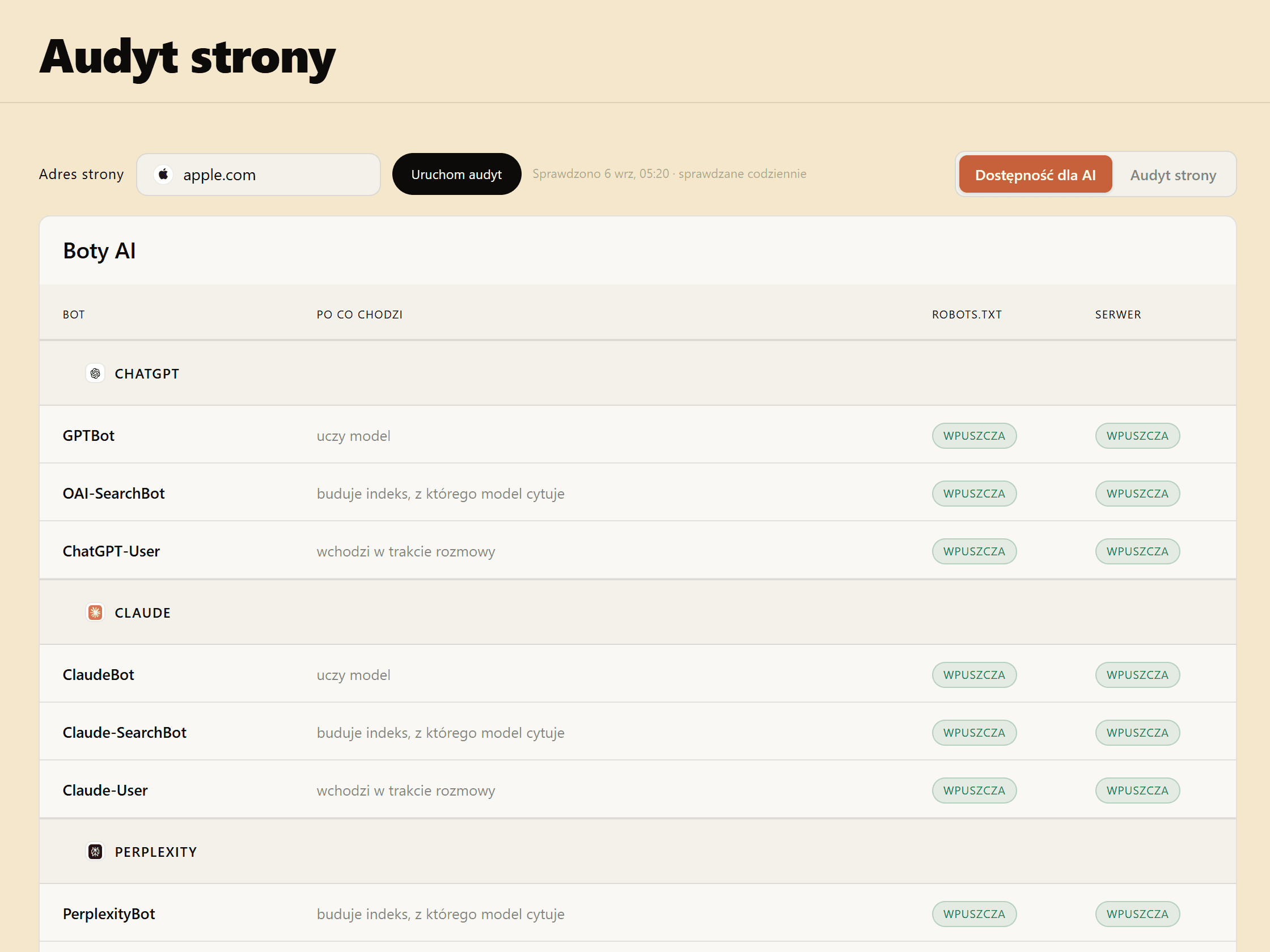Click the CLAUDE group label
Viewport: 1270px width, 952px height.
point(142,613)
